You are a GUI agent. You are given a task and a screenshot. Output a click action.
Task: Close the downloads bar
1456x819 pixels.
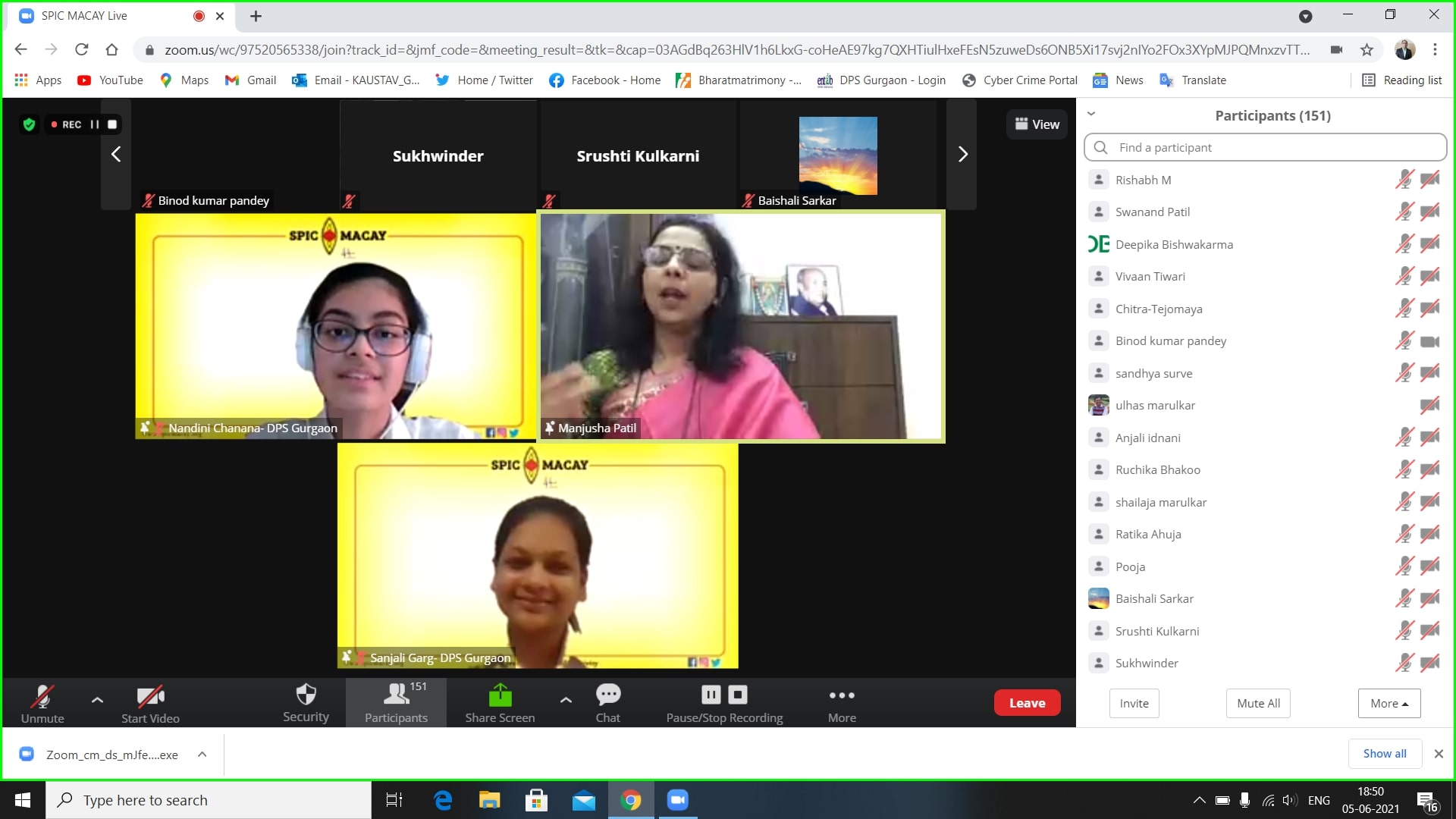pos(1438,754)
